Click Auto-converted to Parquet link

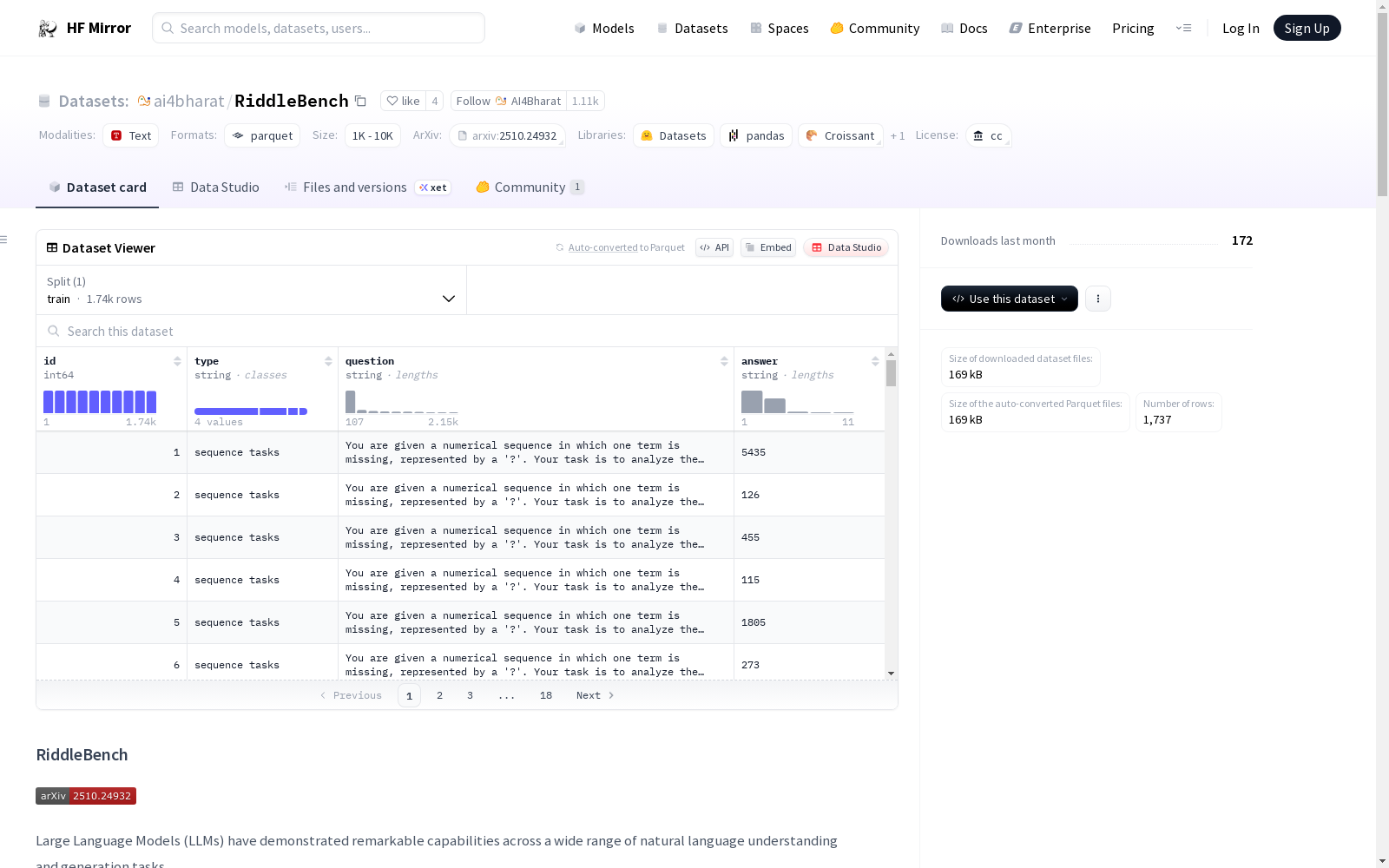626,247
